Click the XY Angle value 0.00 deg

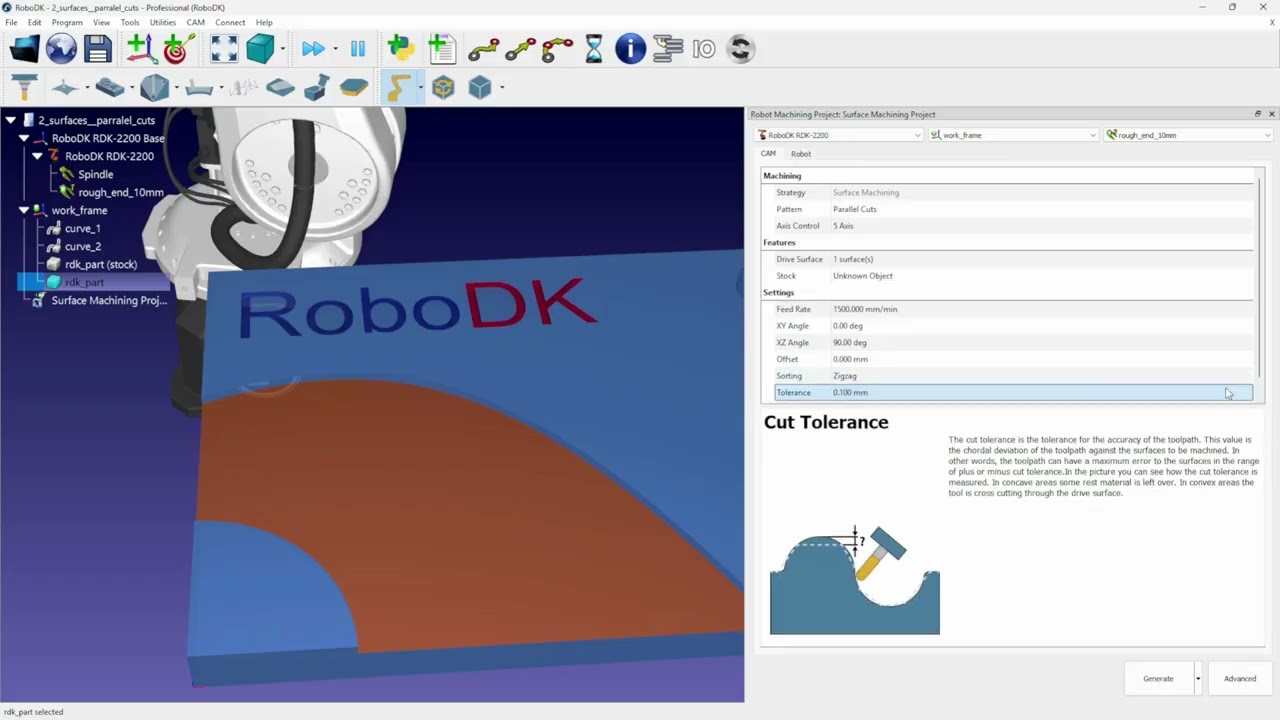(x=847, y=326)
